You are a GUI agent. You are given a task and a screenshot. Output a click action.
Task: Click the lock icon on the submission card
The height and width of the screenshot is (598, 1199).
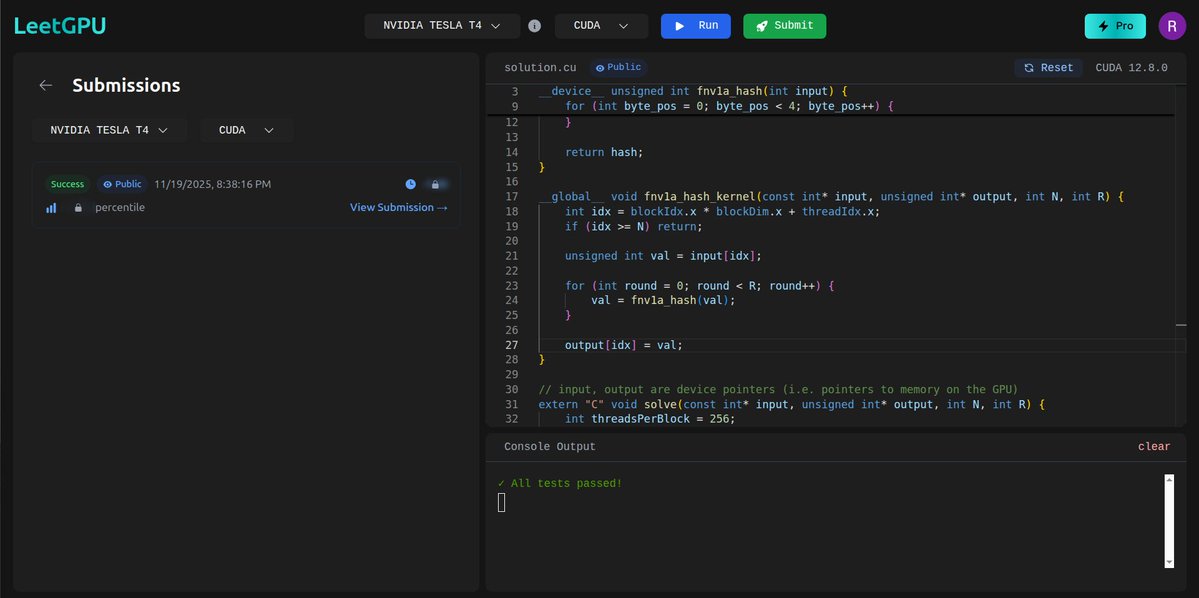(x=435, y=184)
